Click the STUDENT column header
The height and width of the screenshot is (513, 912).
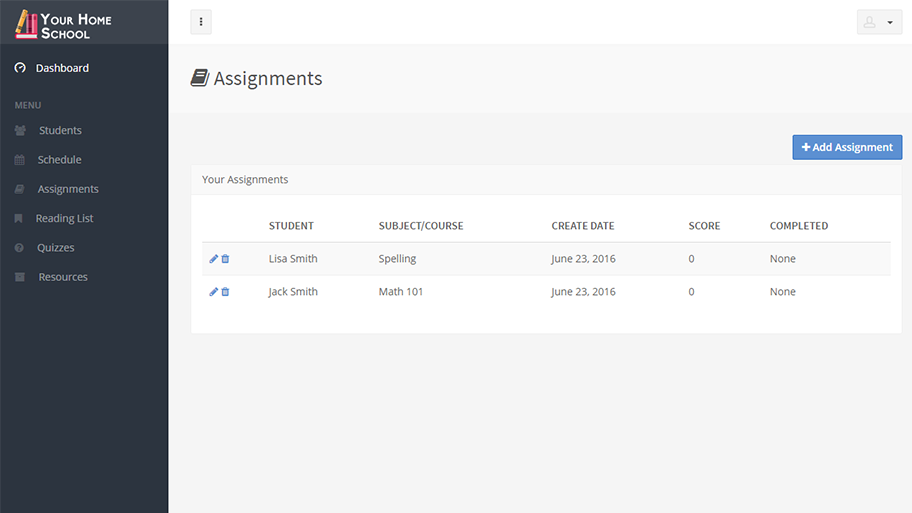point(291,226)
